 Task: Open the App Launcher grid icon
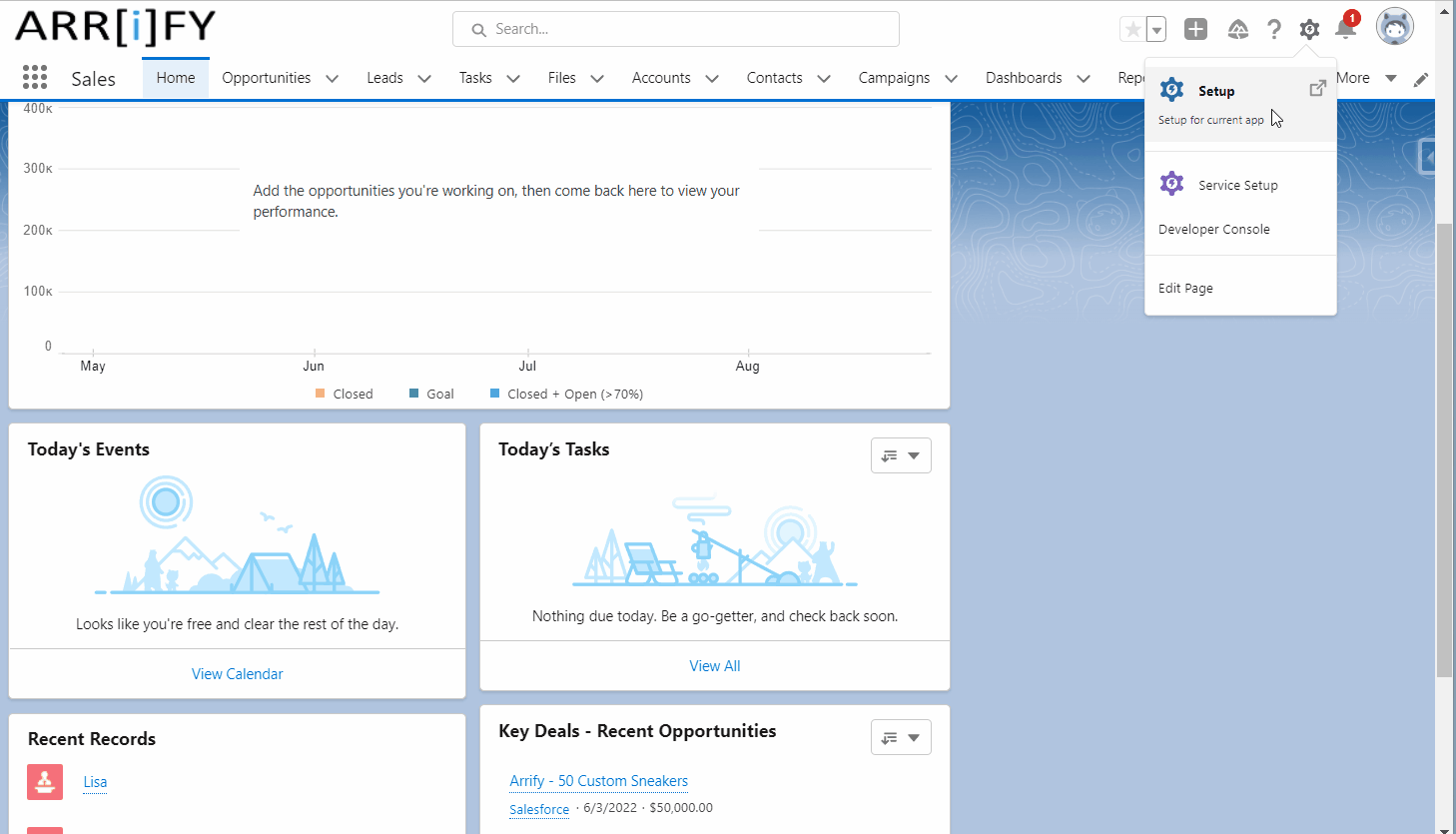click(x=35, y=78)
